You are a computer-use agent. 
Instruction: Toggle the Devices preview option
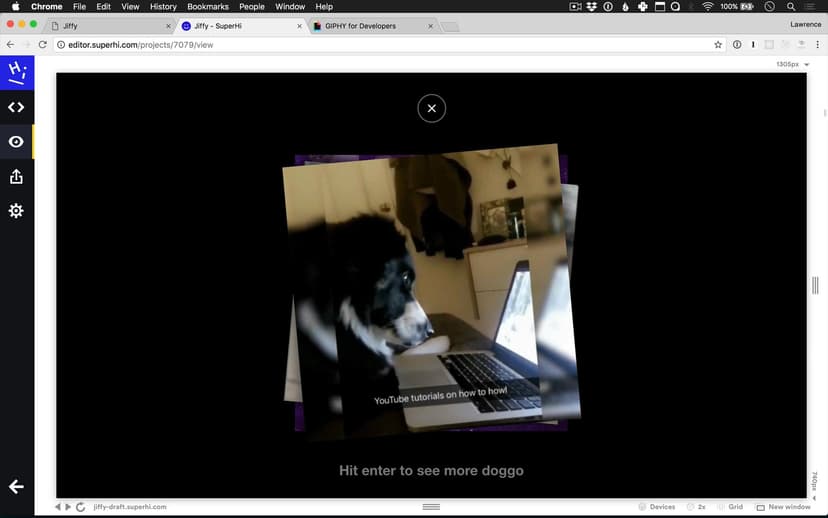coord(657,507)
